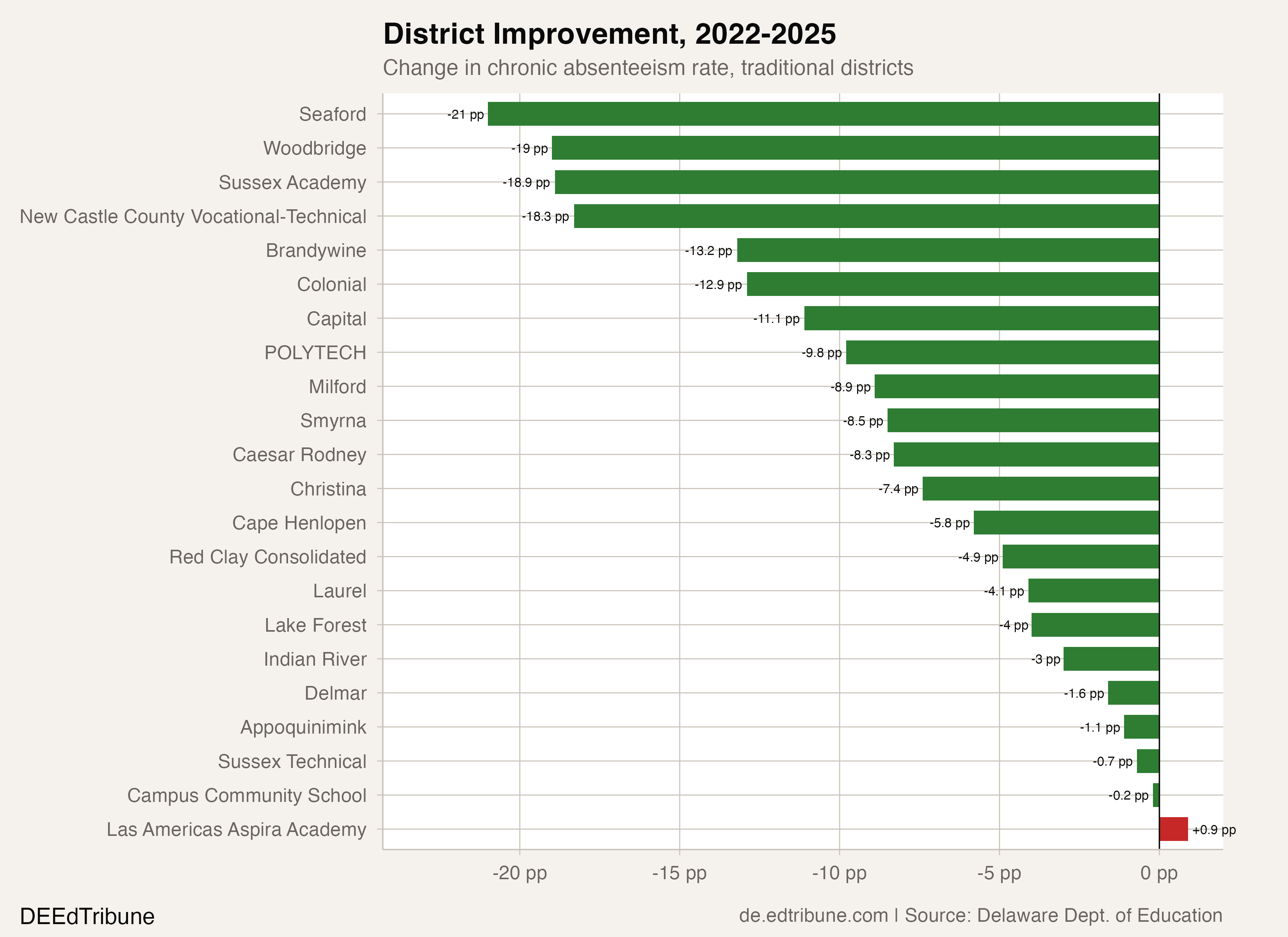Image resolution: width=1288 pixels, height=937 pixels.
Task: Open the de.edtribune.com source link
Action: tap(813, 916)
